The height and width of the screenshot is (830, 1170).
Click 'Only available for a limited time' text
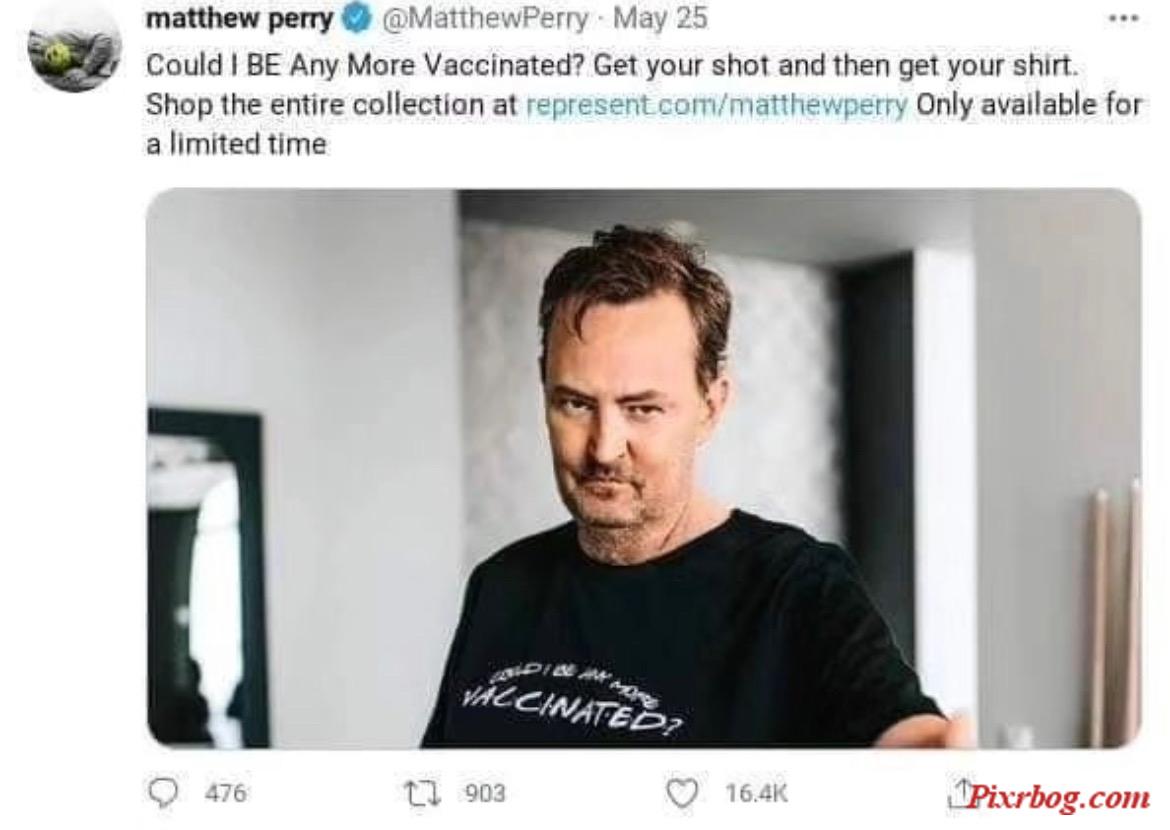(643, 124)
